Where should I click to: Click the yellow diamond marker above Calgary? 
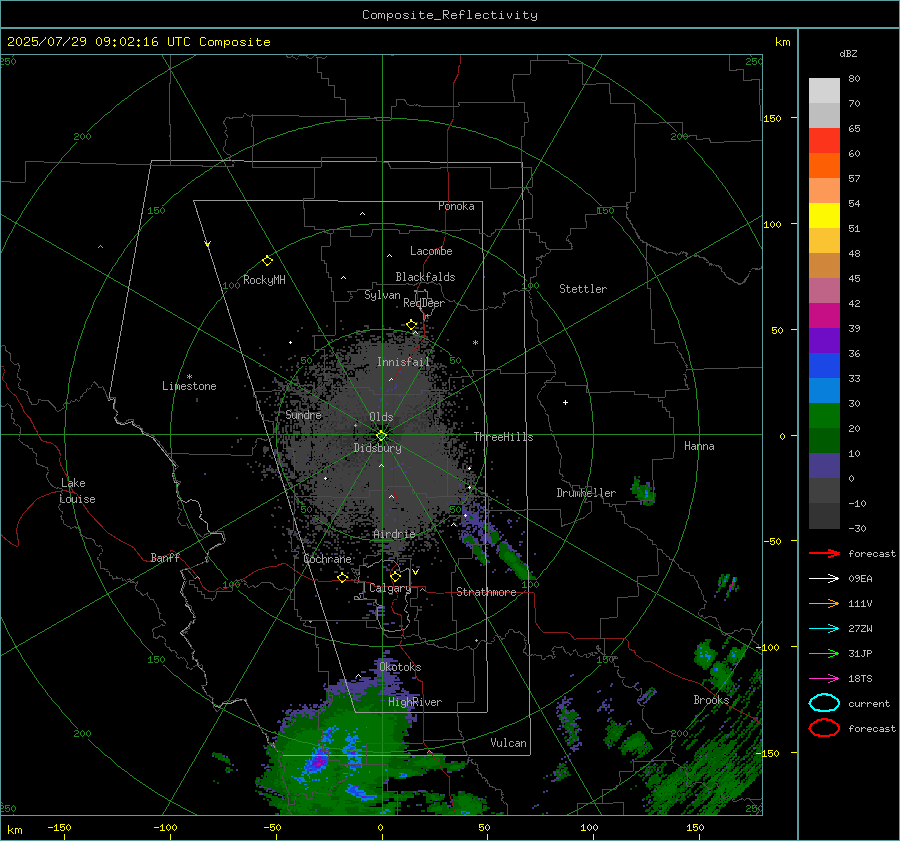coord(395,576)
